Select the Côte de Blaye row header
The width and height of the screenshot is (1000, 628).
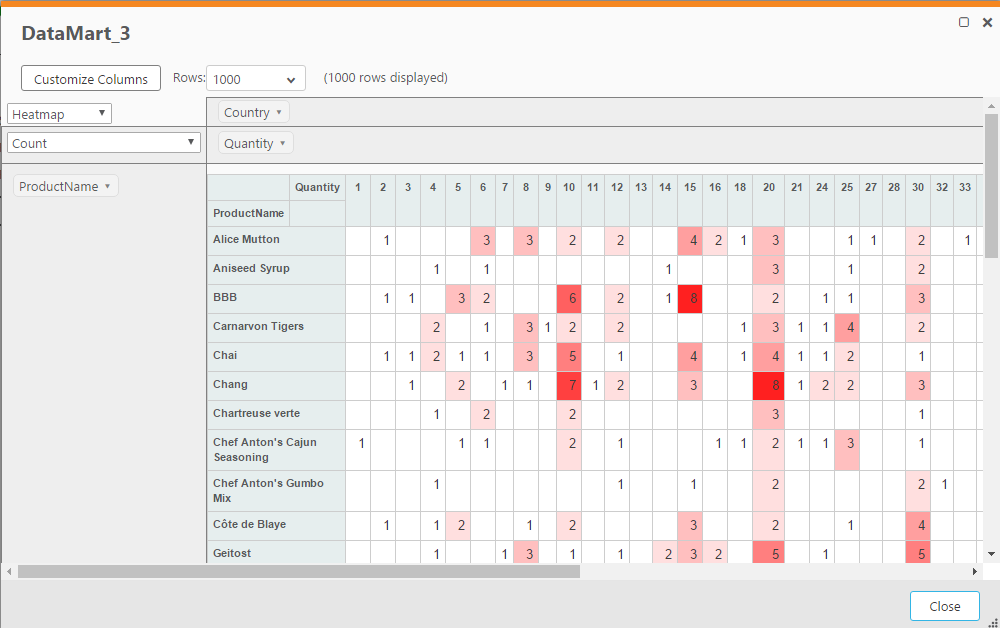(x=276, y=525)
